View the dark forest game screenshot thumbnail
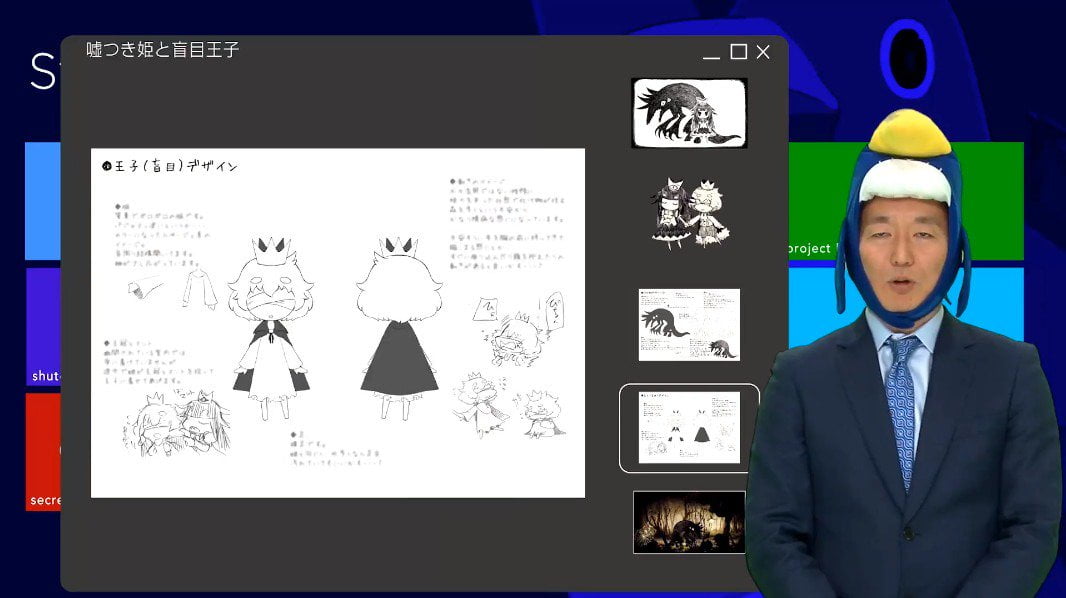This screenshot has width=1066, height=598. point(689,522)
